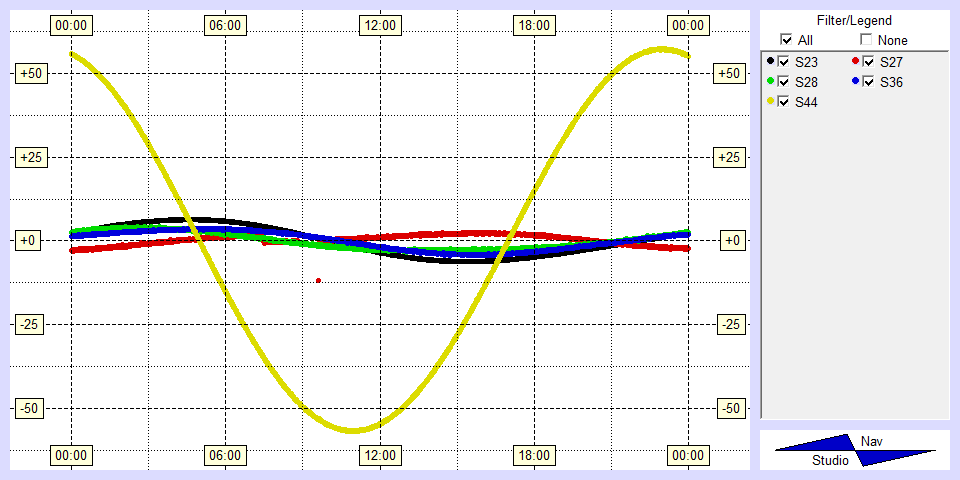Click the red S27 legend dot
The width and height of the screenshot is (960, 480).
click(855, 61)
